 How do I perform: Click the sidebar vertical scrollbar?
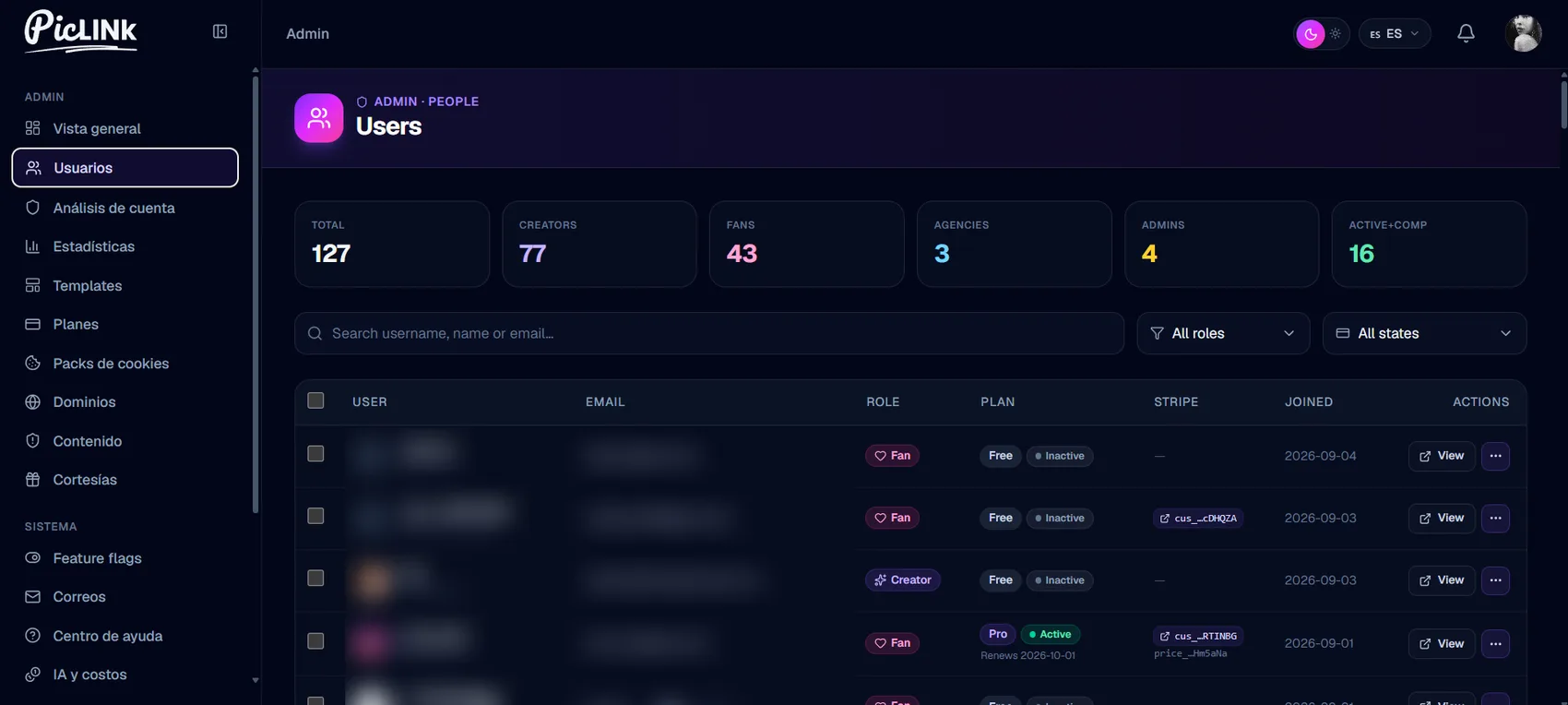click(255, 293)
